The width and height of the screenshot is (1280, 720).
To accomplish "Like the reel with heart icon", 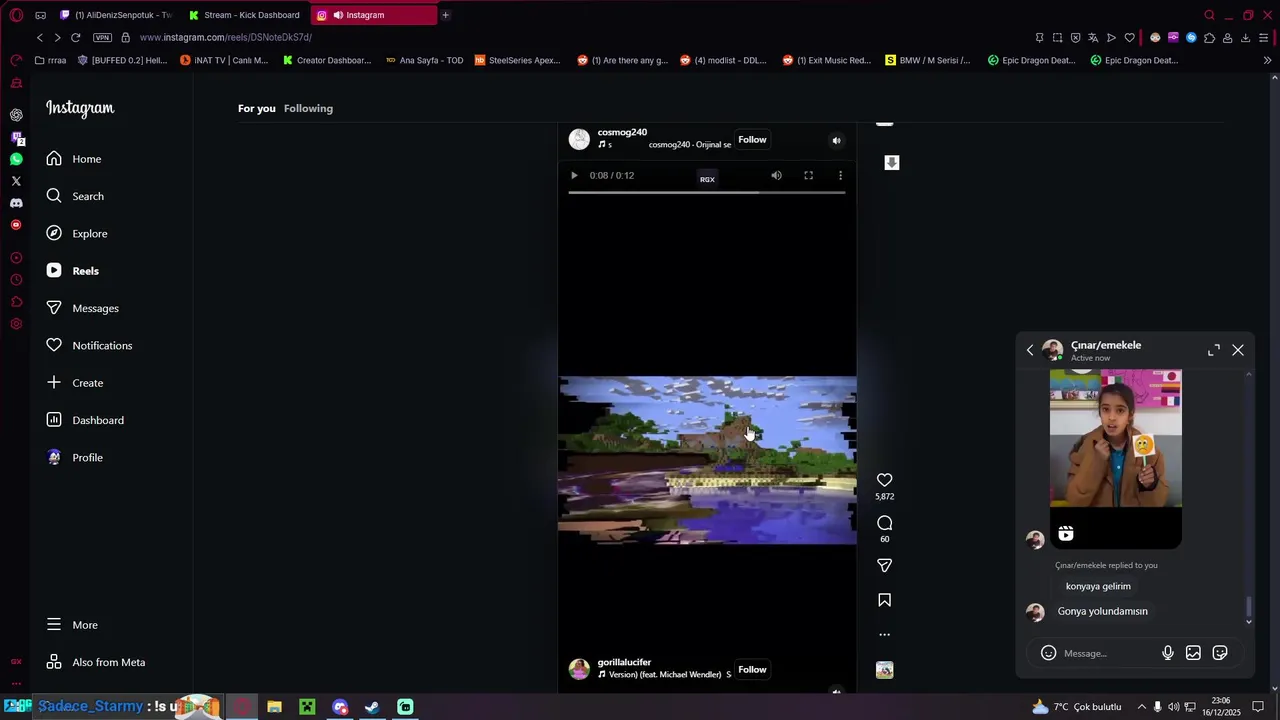I will click(884, 480).
